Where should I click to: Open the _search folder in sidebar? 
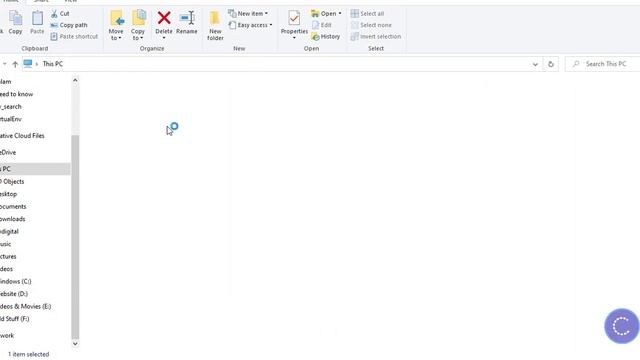pyautogui.click(x=11, y=107)
